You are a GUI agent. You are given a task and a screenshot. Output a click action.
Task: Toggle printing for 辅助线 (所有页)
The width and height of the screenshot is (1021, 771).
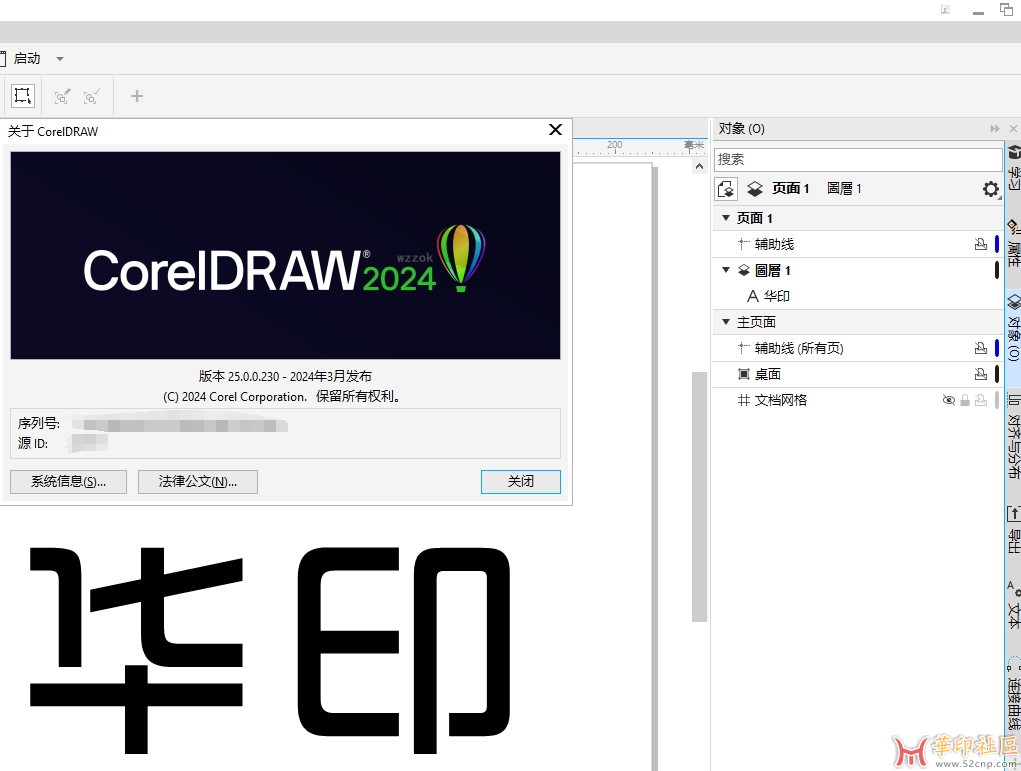pyautogui.click(x=981, y=348)
